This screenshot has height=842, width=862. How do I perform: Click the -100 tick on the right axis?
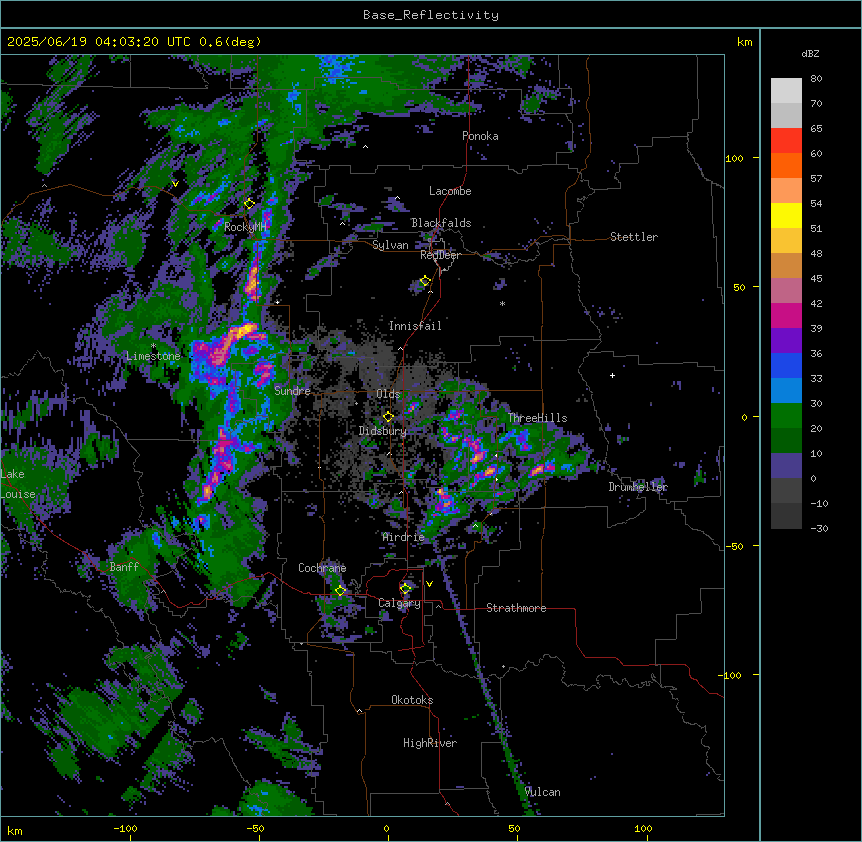tap(731, 675)
